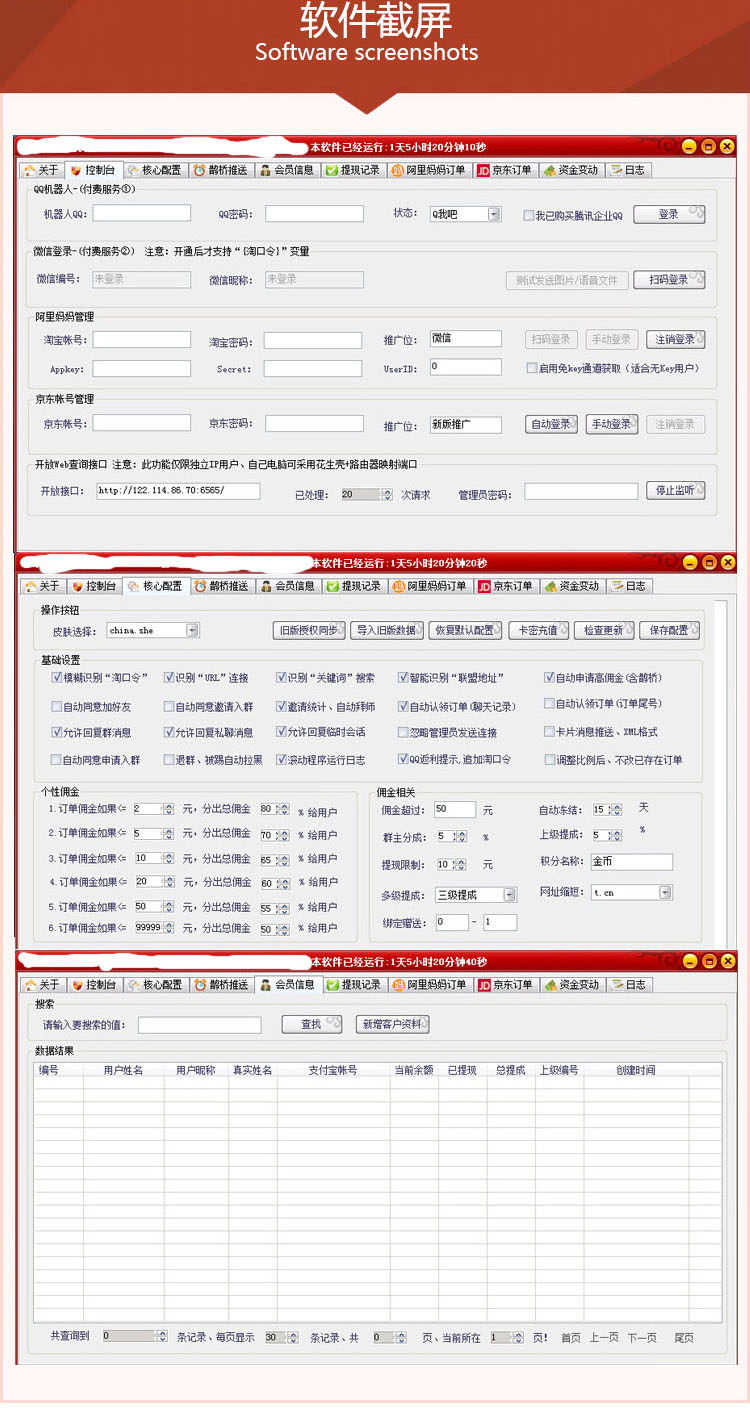The height and width of the screenshot is (1408, 750).
Task: Click 日志 icon in 会员信息 window
Action: [616, 985]
